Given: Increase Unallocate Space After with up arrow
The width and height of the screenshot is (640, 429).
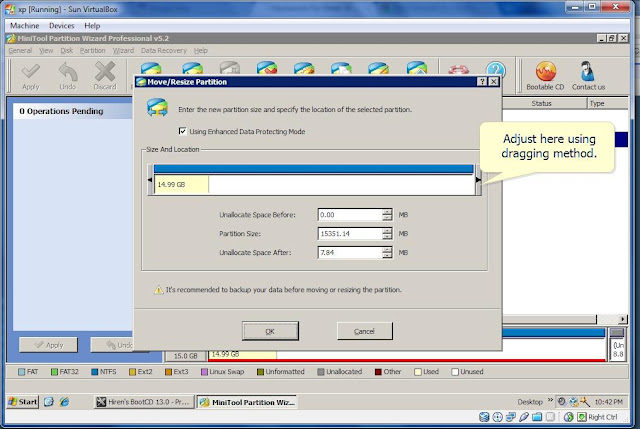Looking at the screenshot, I should tap(387, 249).
